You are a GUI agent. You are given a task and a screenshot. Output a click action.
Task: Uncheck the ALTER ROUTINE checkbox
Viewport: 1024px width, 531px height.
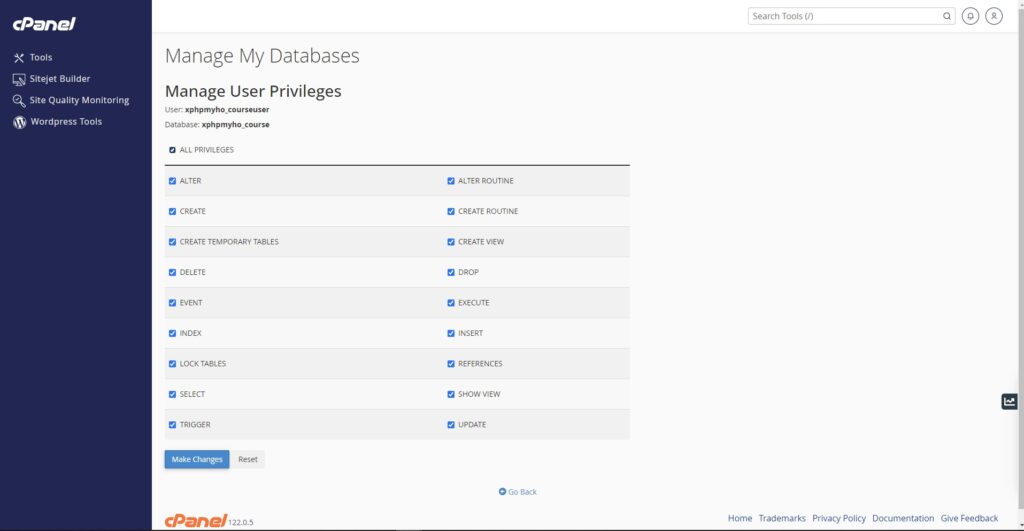click(451, 181)
